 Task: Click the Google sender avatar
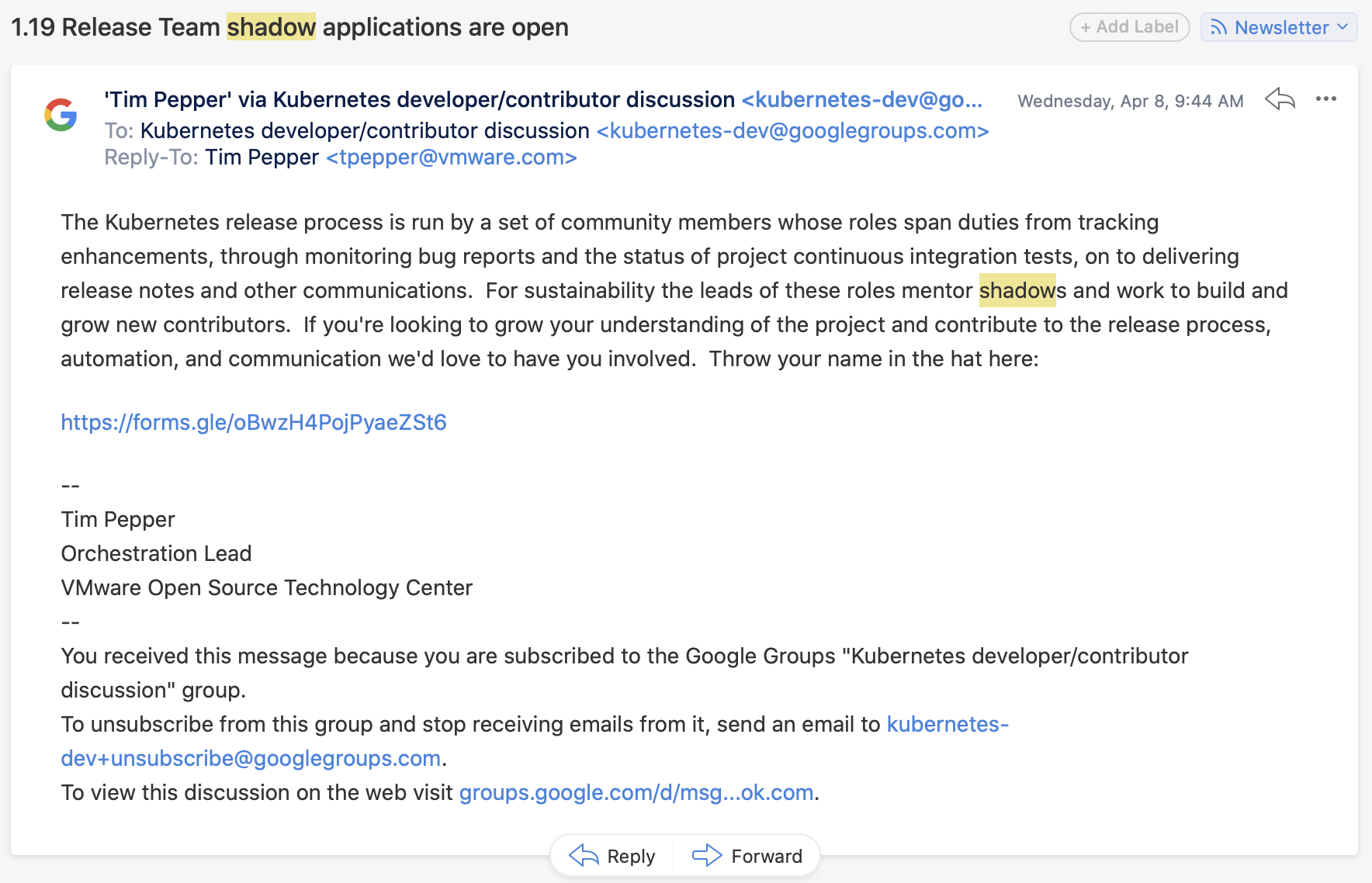pyautogui.click(x=61, y=115)
